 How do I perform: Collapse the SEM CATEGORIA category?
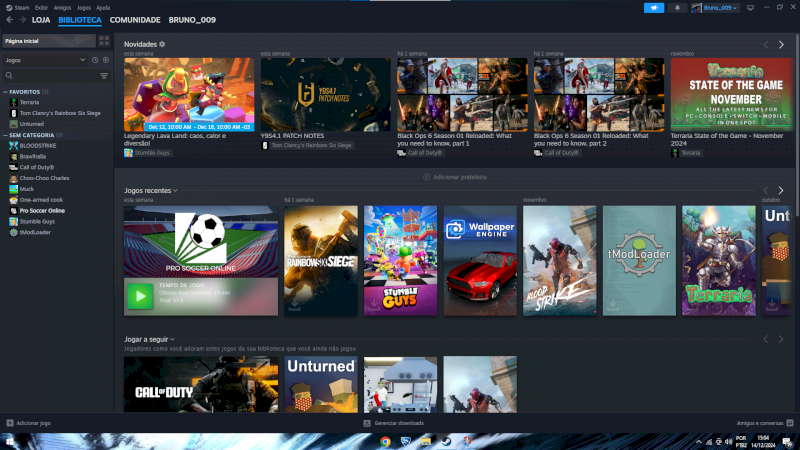6,135
